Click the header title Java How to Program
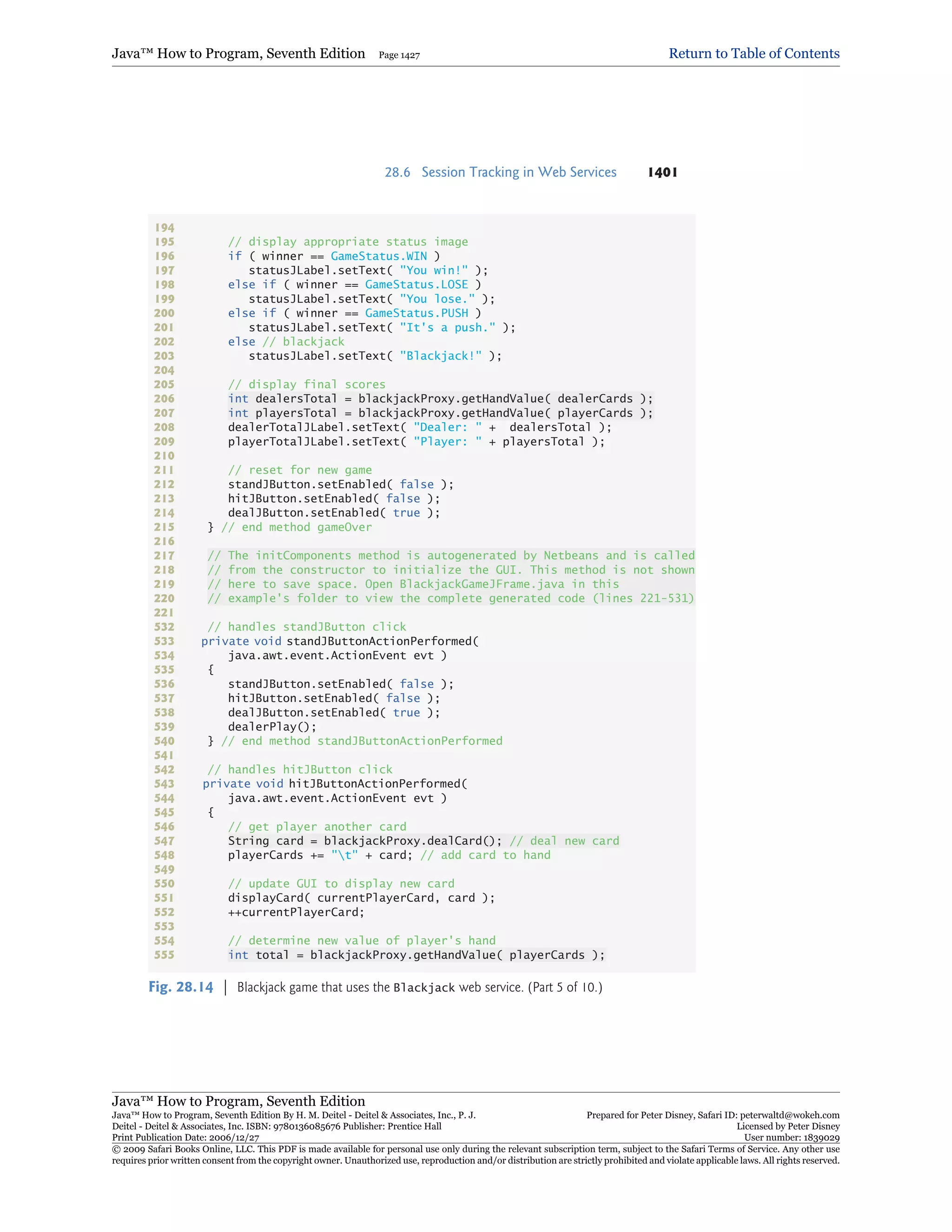Screen dimensions: 952x1232 tap(238, 53)
